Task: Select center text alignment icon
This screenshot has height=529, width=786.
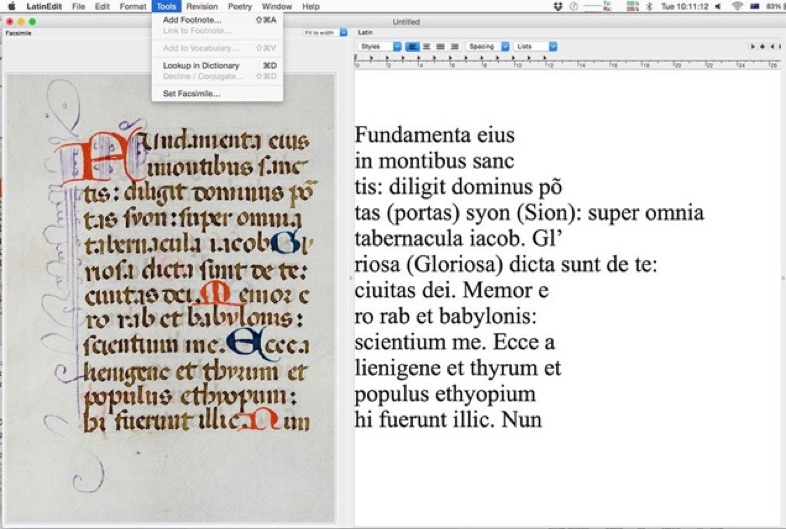Action: [x=427, y=47]
